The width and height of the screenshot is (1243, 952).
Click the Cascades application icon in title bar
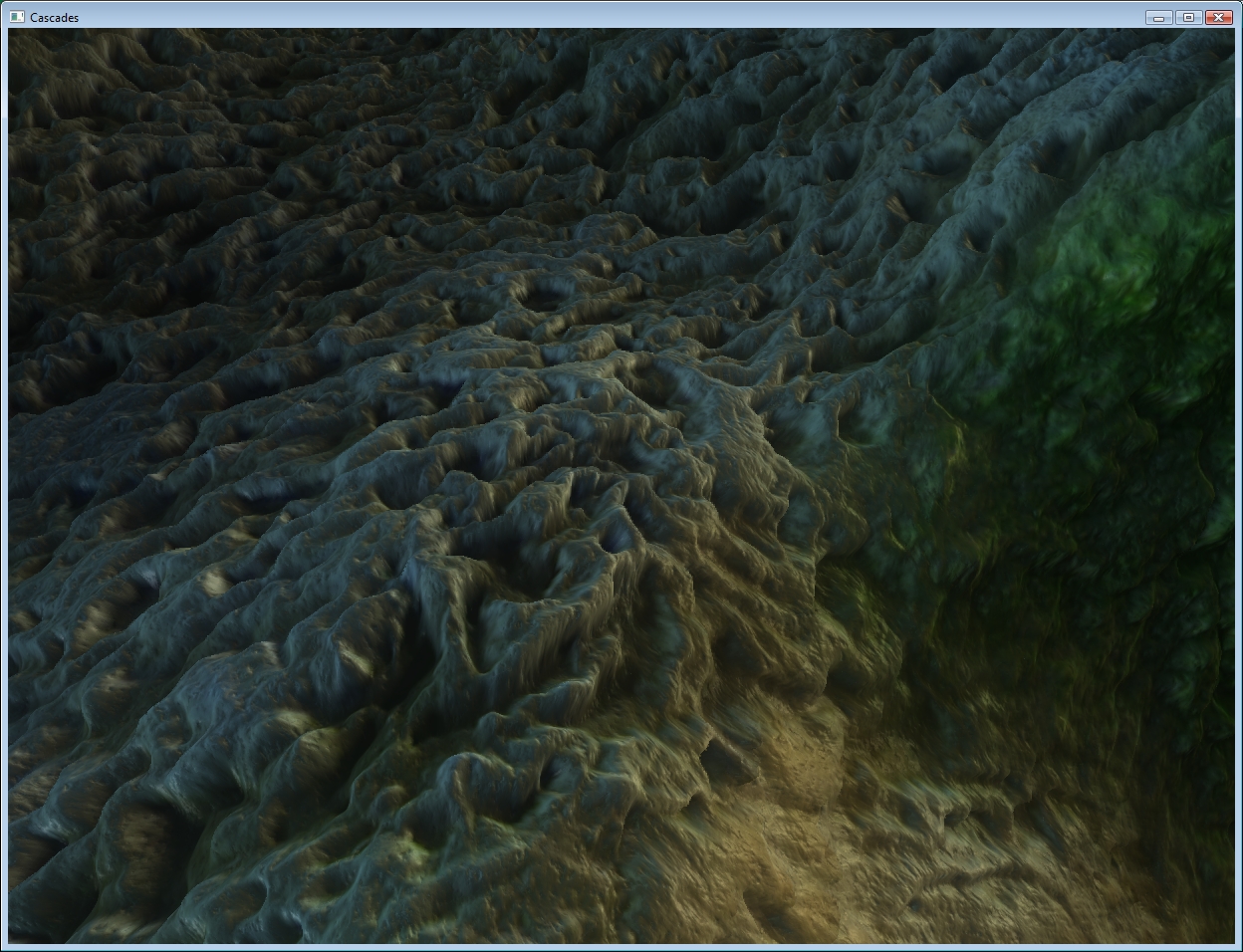click(x=17, y=17)
